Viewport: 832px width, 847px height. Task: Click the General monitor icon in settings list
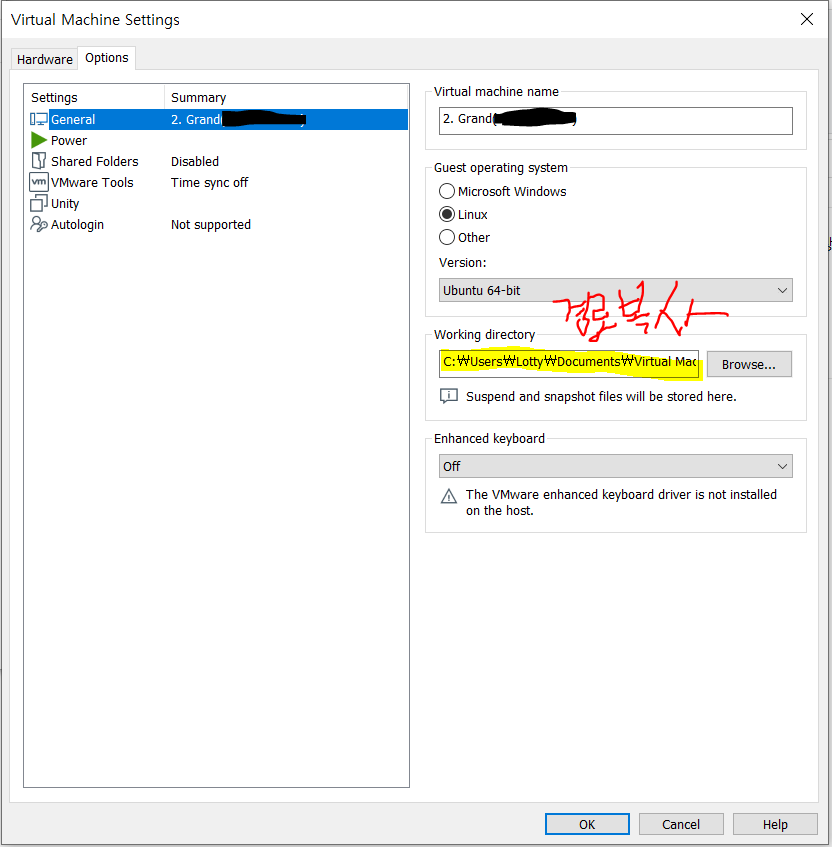(x=38, y=119)
